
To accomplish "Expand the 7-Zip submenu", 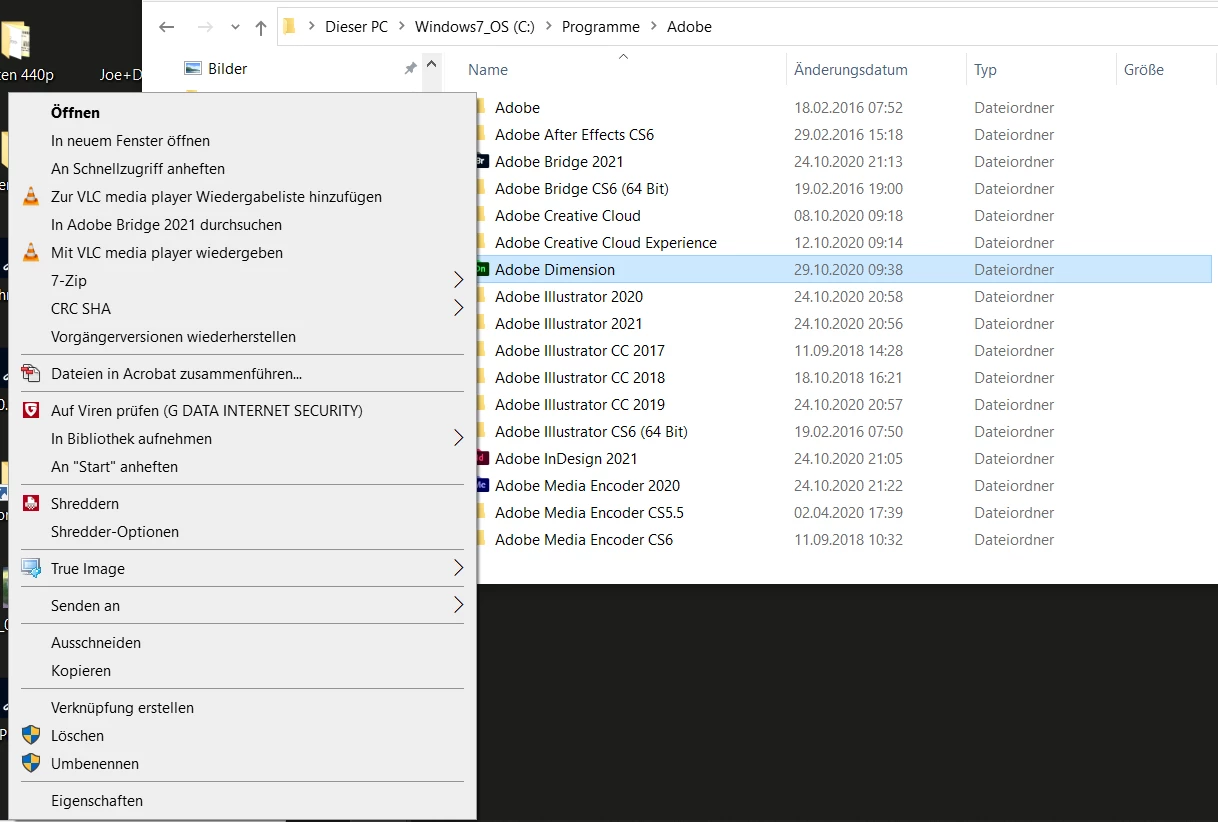I will (x=459, y=280).
